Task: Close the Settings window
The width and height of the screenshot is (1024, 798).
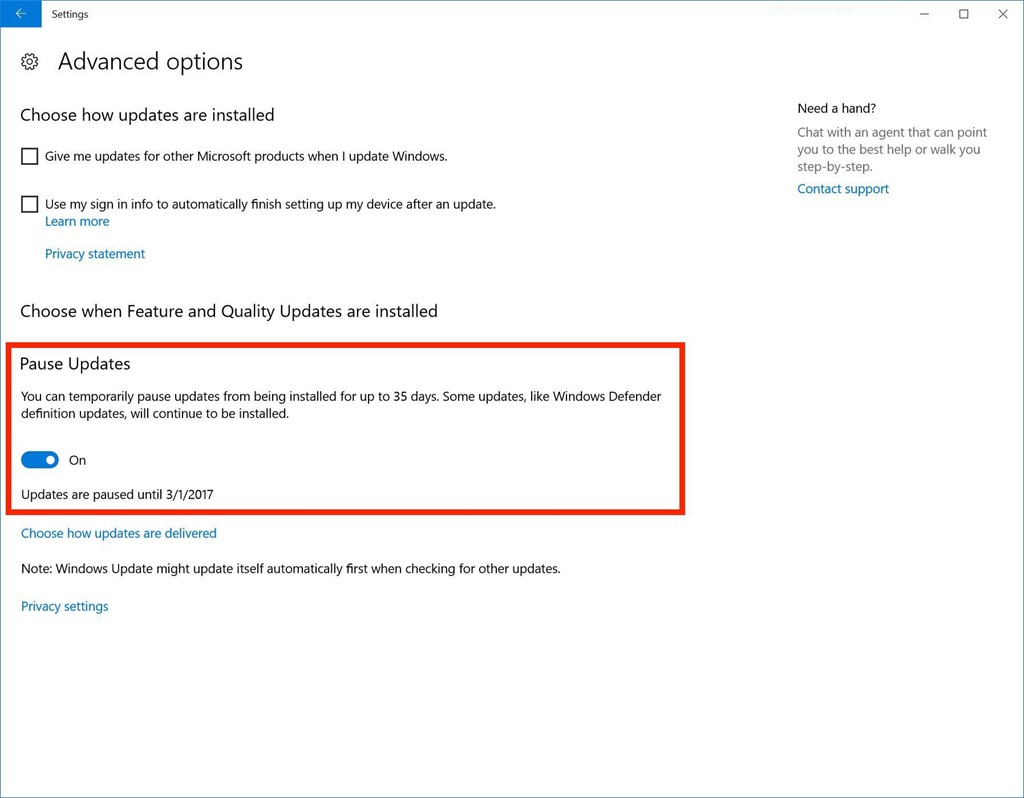Action: pyautogui.click(x=1003, y=14)
